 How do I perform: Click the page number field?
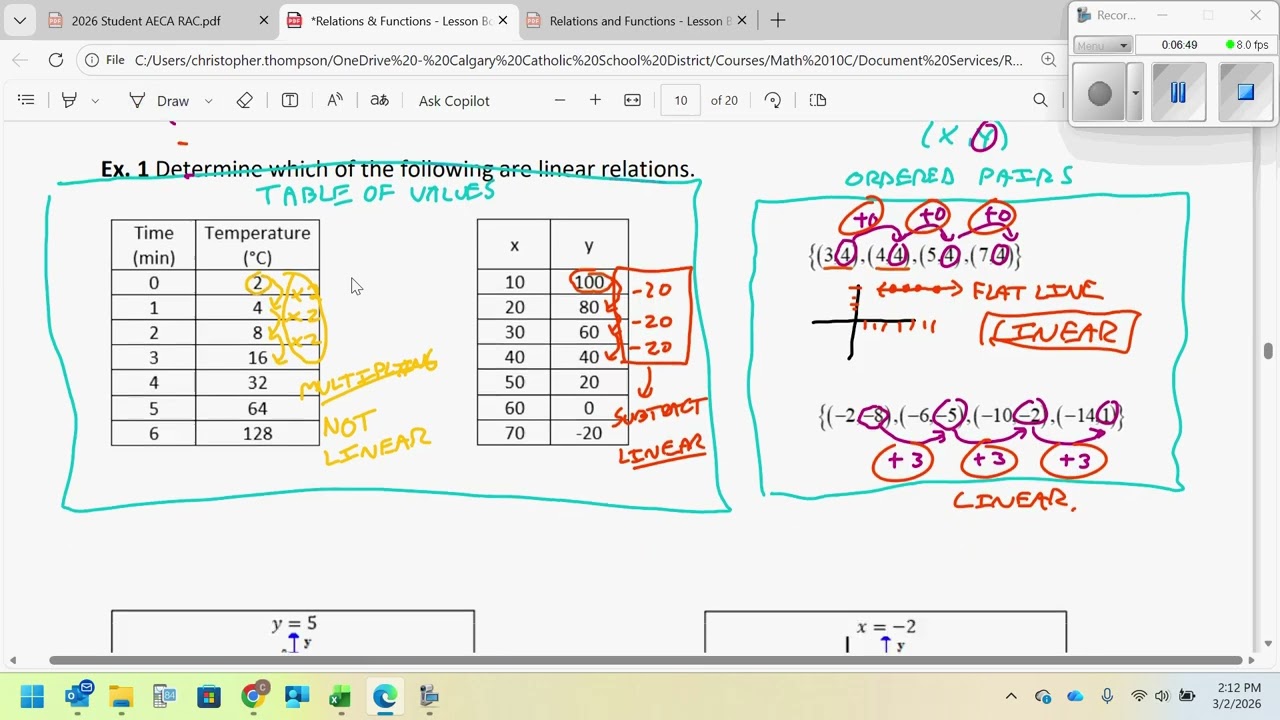(681, 100)
